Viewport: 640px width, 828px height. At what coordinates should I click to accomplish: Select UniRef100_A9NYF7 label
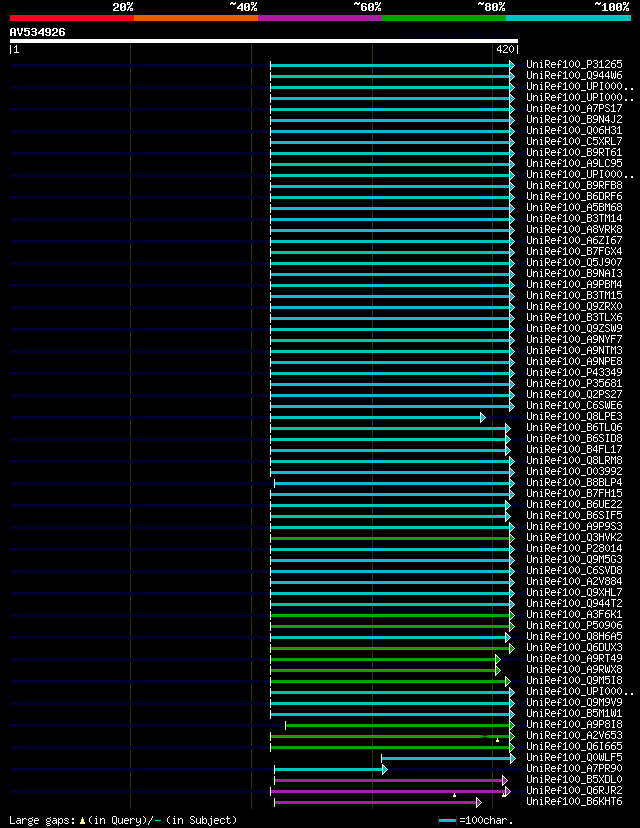pyautogui.click(x=574, y=340)
